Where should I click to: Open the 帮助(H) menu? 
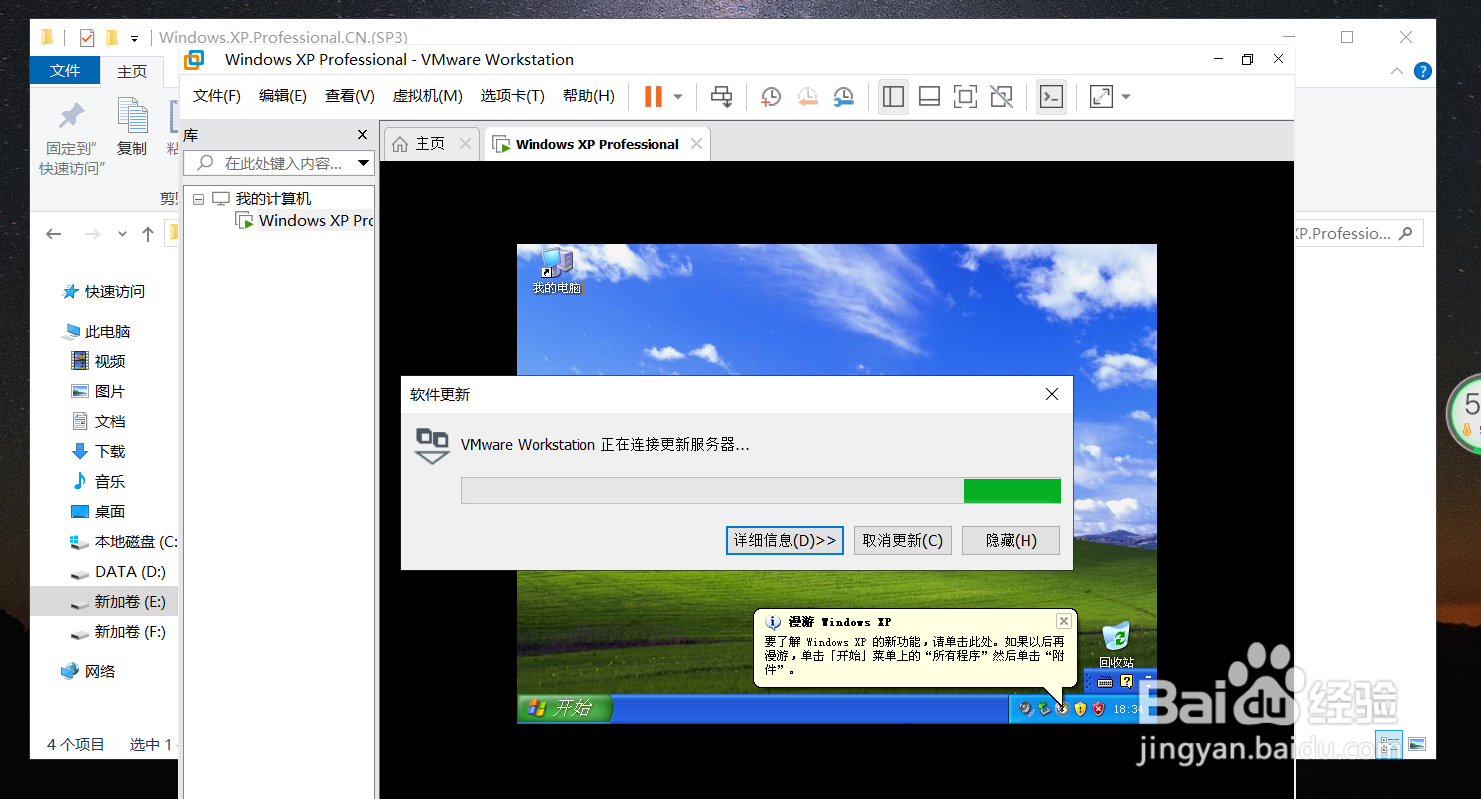(x=589, y=96)
